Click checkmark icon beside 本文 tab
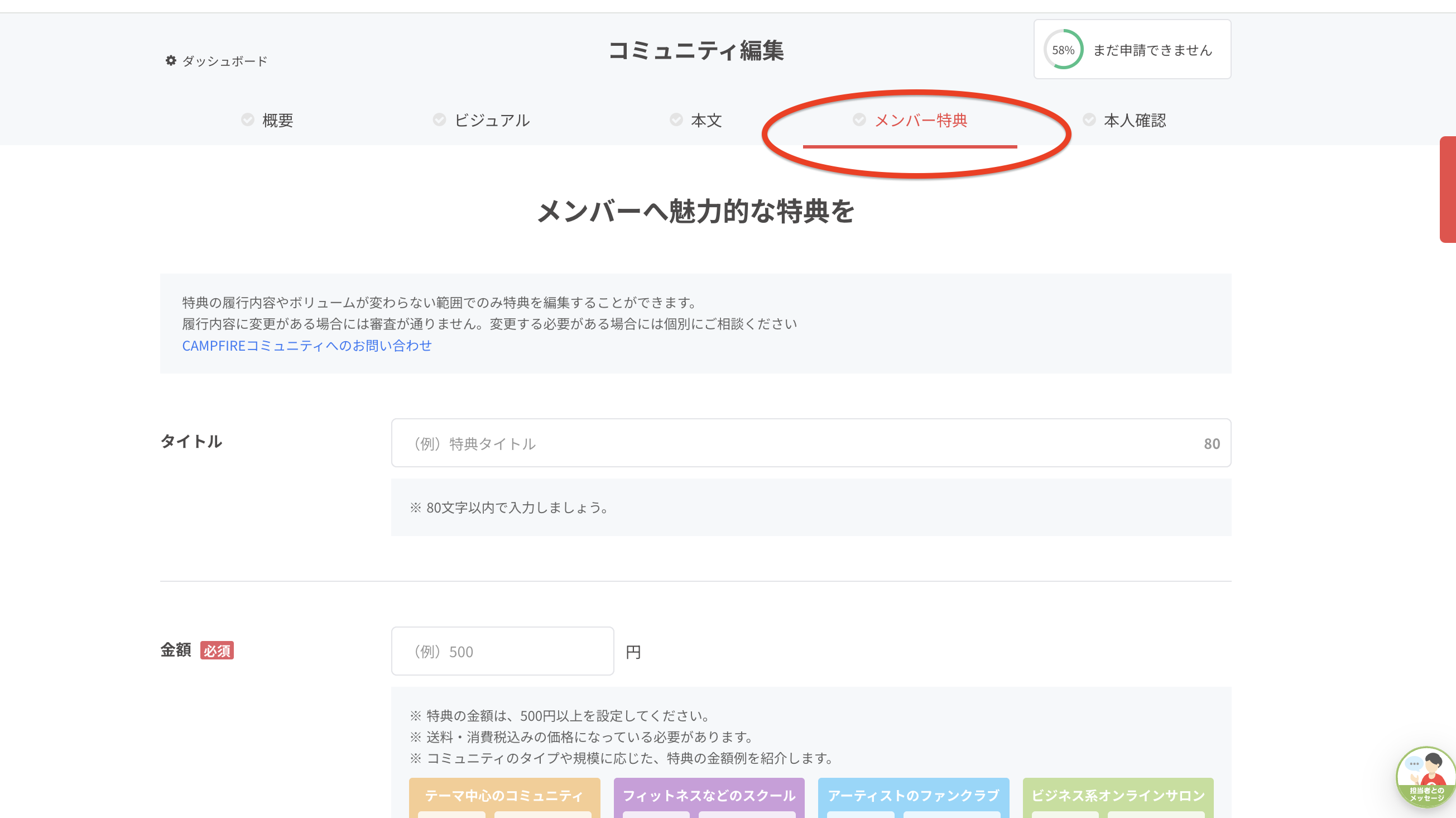 click(x=676, y=120)
